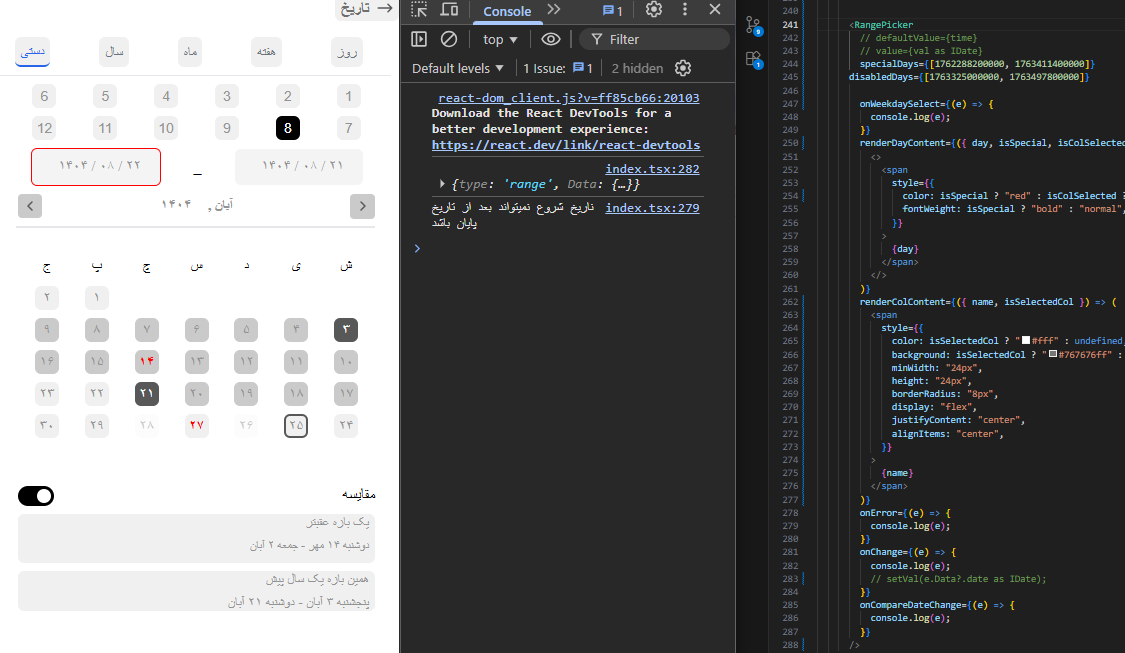Image resolution: width=1125 pixels, height=653 pixels.
Task: Click the DevTools inspect element icon
Action: pos(419,10)
